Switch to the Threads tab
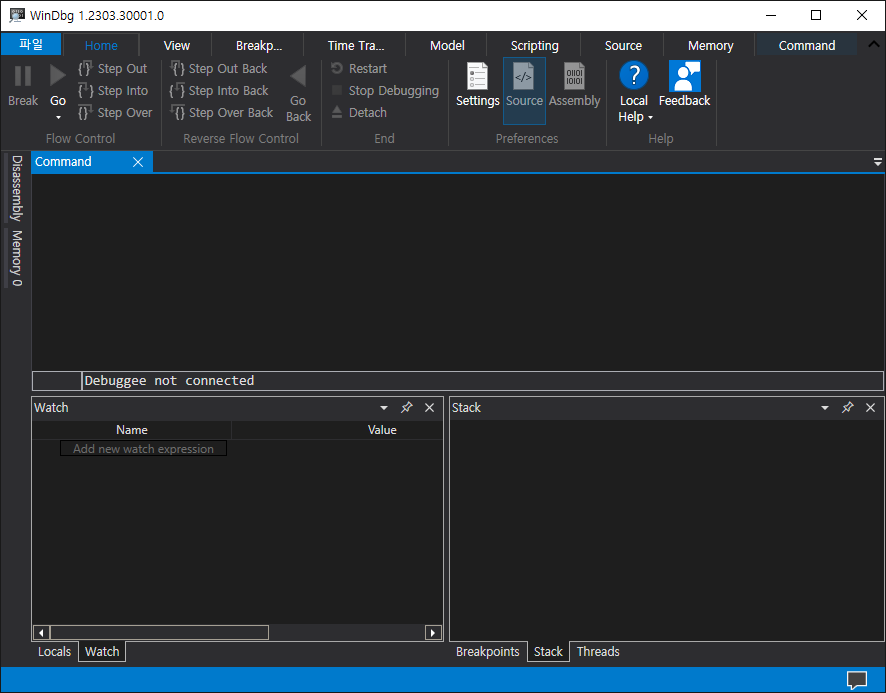This screenshot has width=886, height=693. (x=598, y=652)
